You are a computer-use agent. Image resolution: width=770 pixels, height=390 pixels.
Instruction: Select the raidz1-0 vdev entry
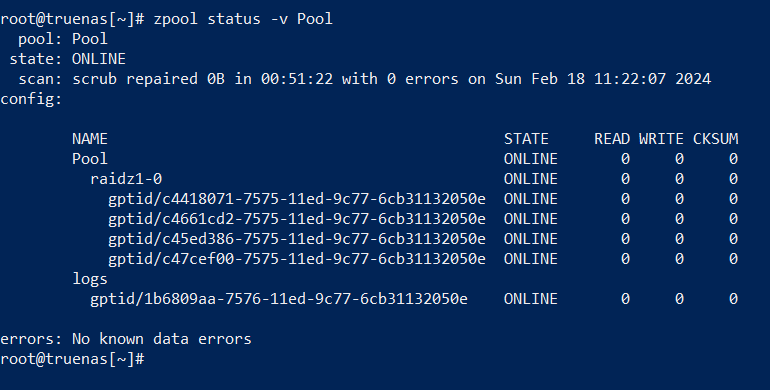coord(126,179)
